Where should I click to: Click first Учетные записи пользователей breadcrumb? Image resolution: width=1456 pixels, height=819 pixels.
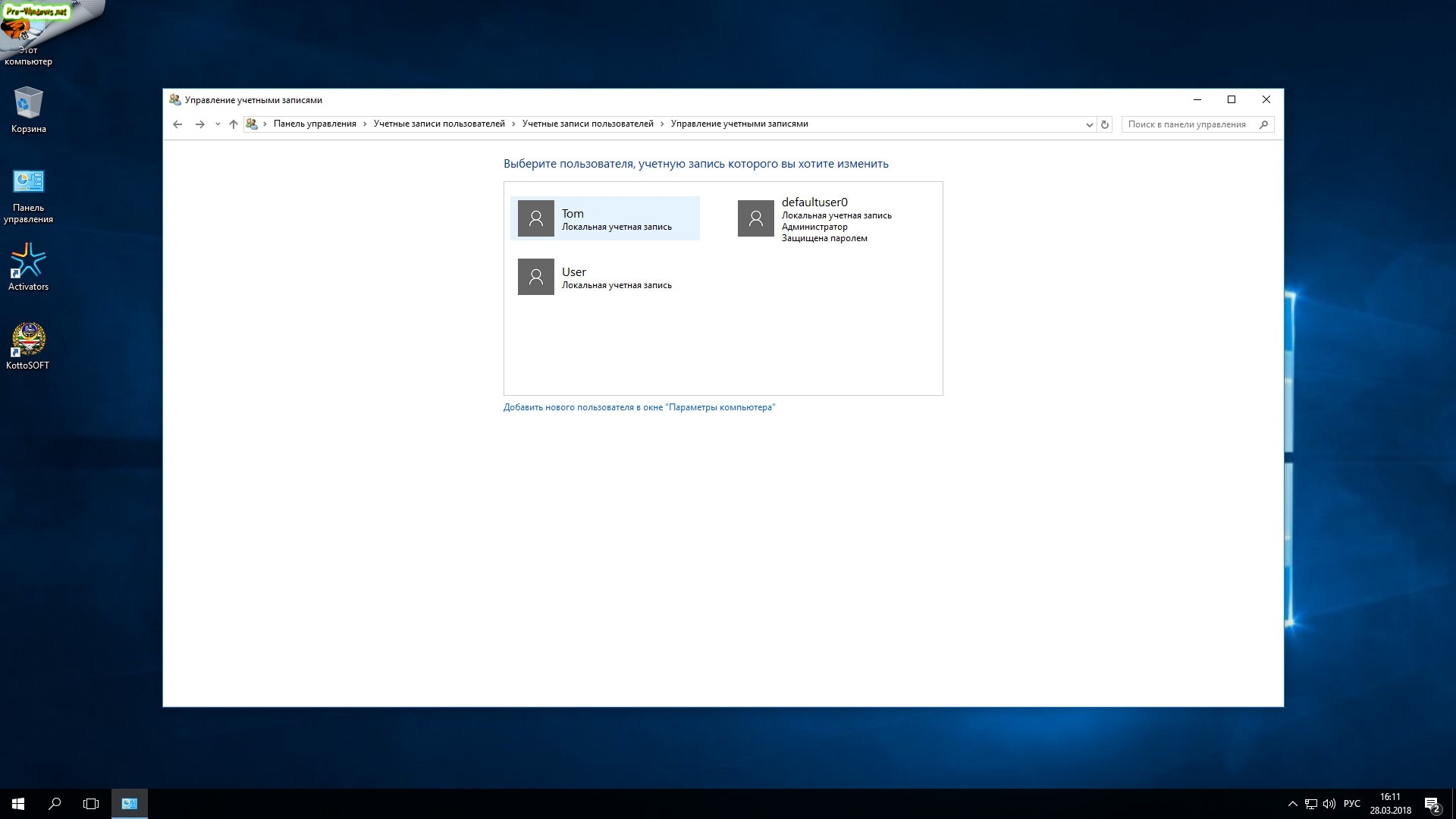click(x=438, y=124)
